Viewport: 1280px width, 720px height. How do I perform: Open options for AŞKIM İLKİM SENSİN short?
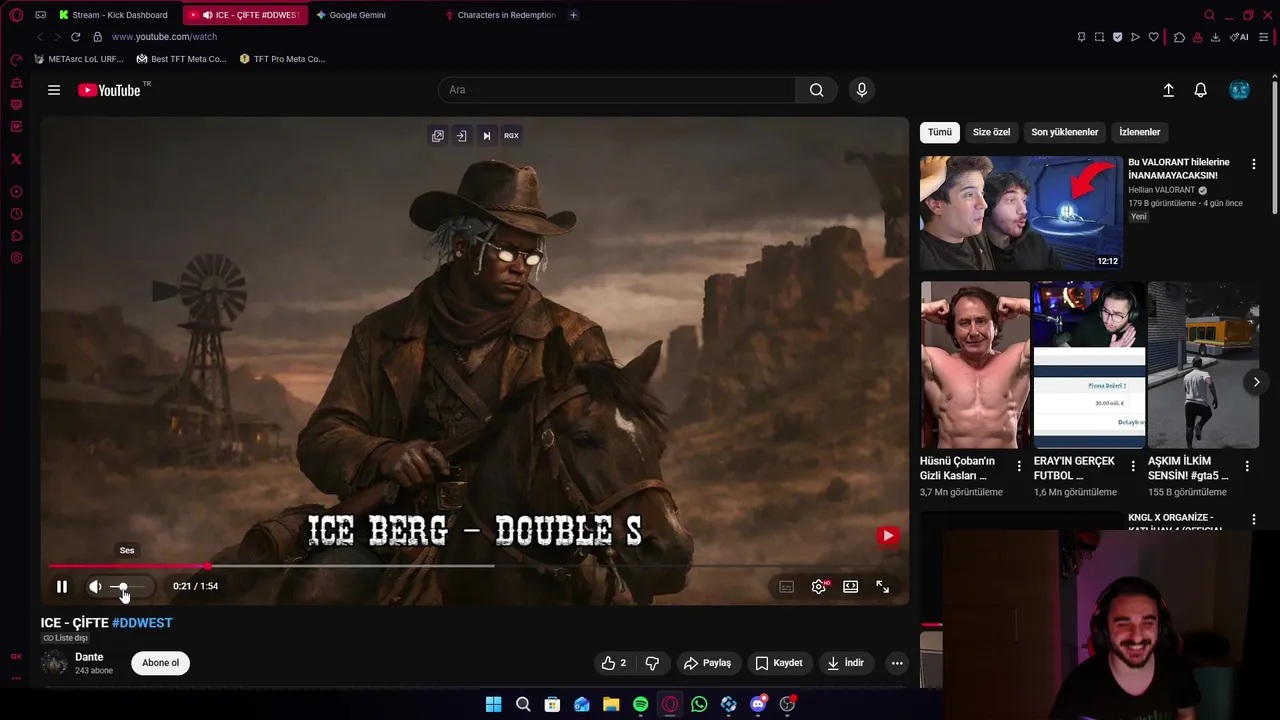1247,466
